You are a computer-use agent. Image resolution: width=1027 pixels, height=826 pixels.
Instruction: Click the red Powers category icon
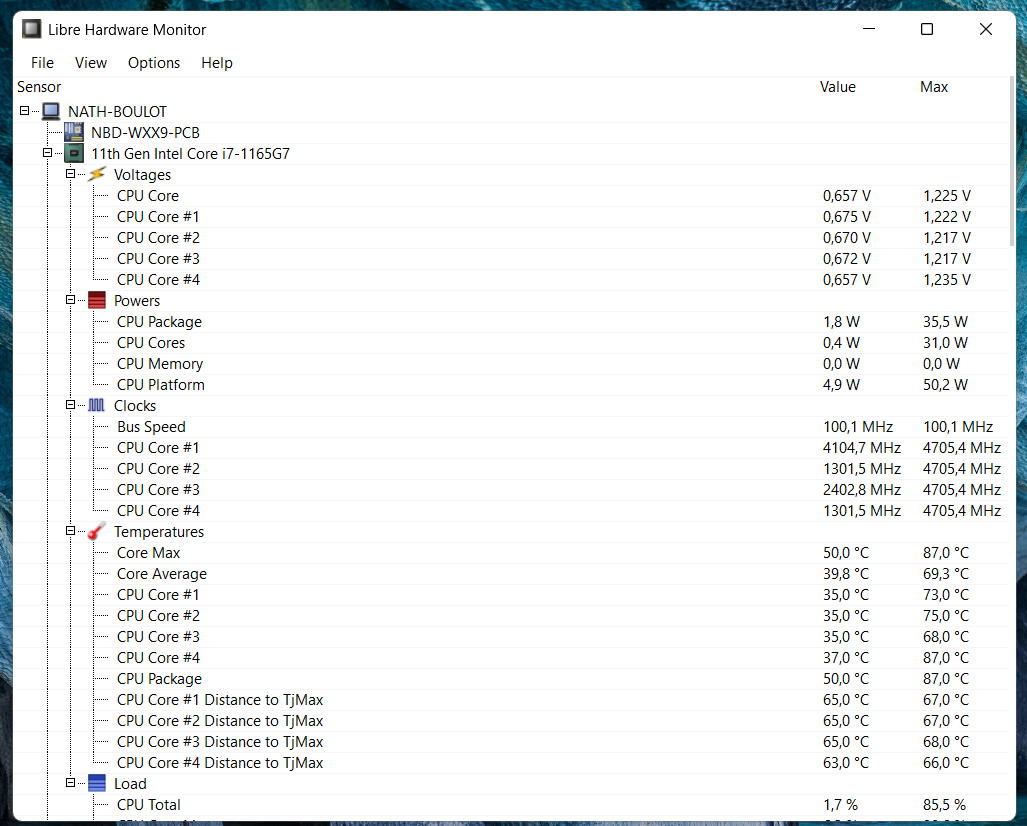pyautogui.click(x=97, y=301)
